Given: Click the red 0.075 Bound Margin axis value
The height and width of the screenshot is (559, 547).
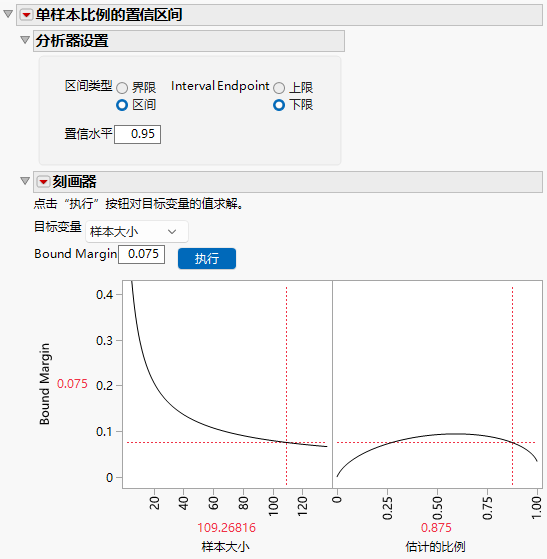Looking at the screenshot, I should 72,384.
